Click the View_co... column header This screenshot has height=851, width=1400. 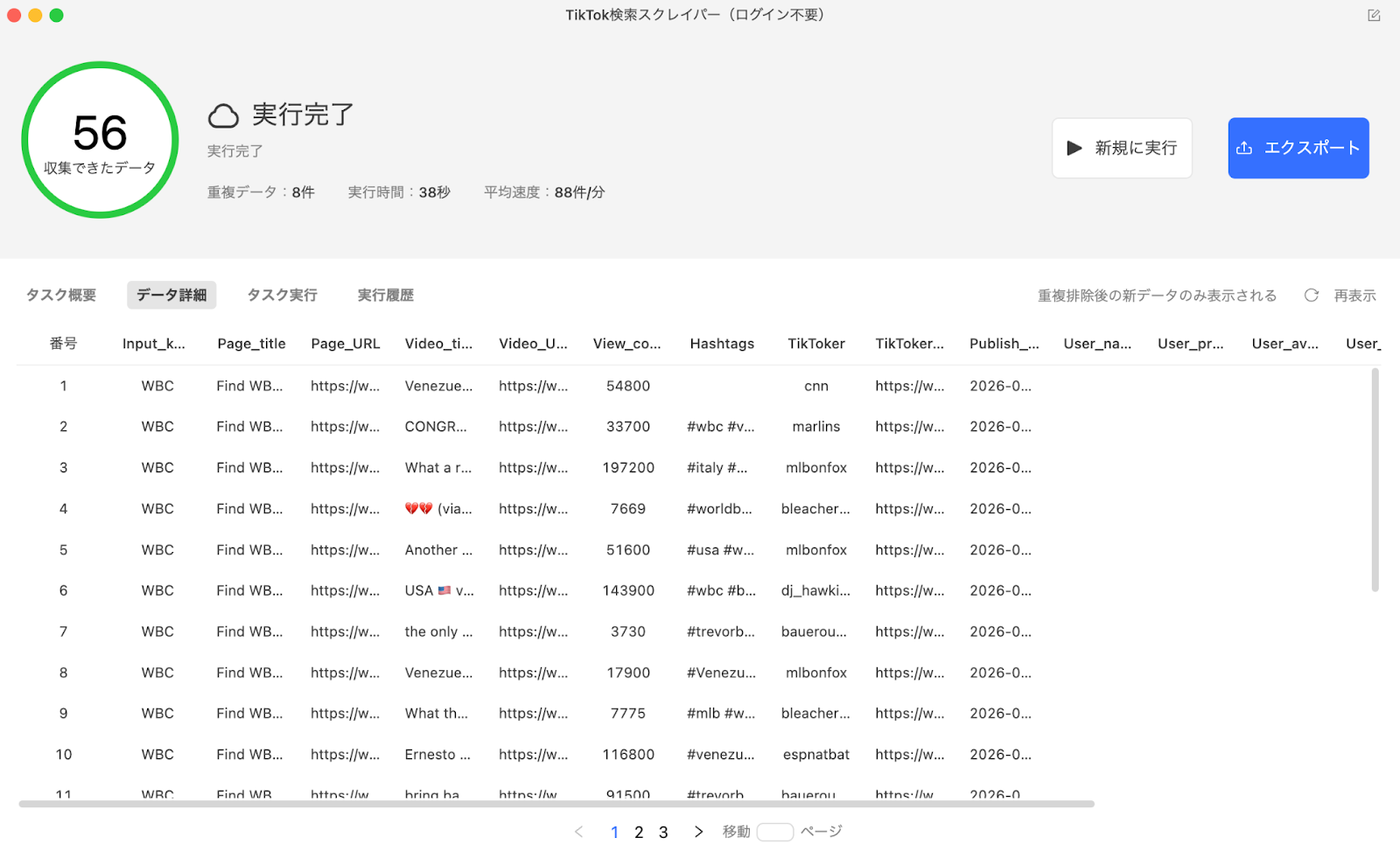[x=626, y=344]
